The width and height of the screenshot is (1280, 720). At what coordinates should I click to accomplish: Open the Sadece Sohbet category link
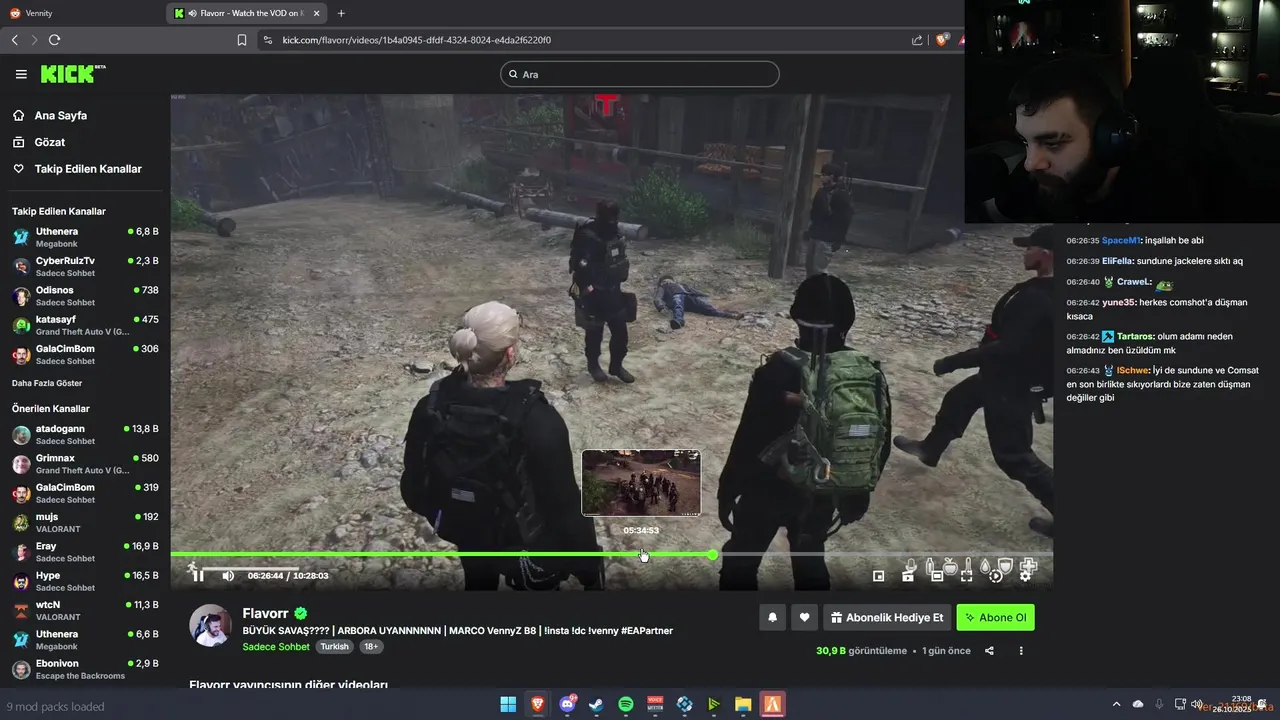tap(276, 646)
